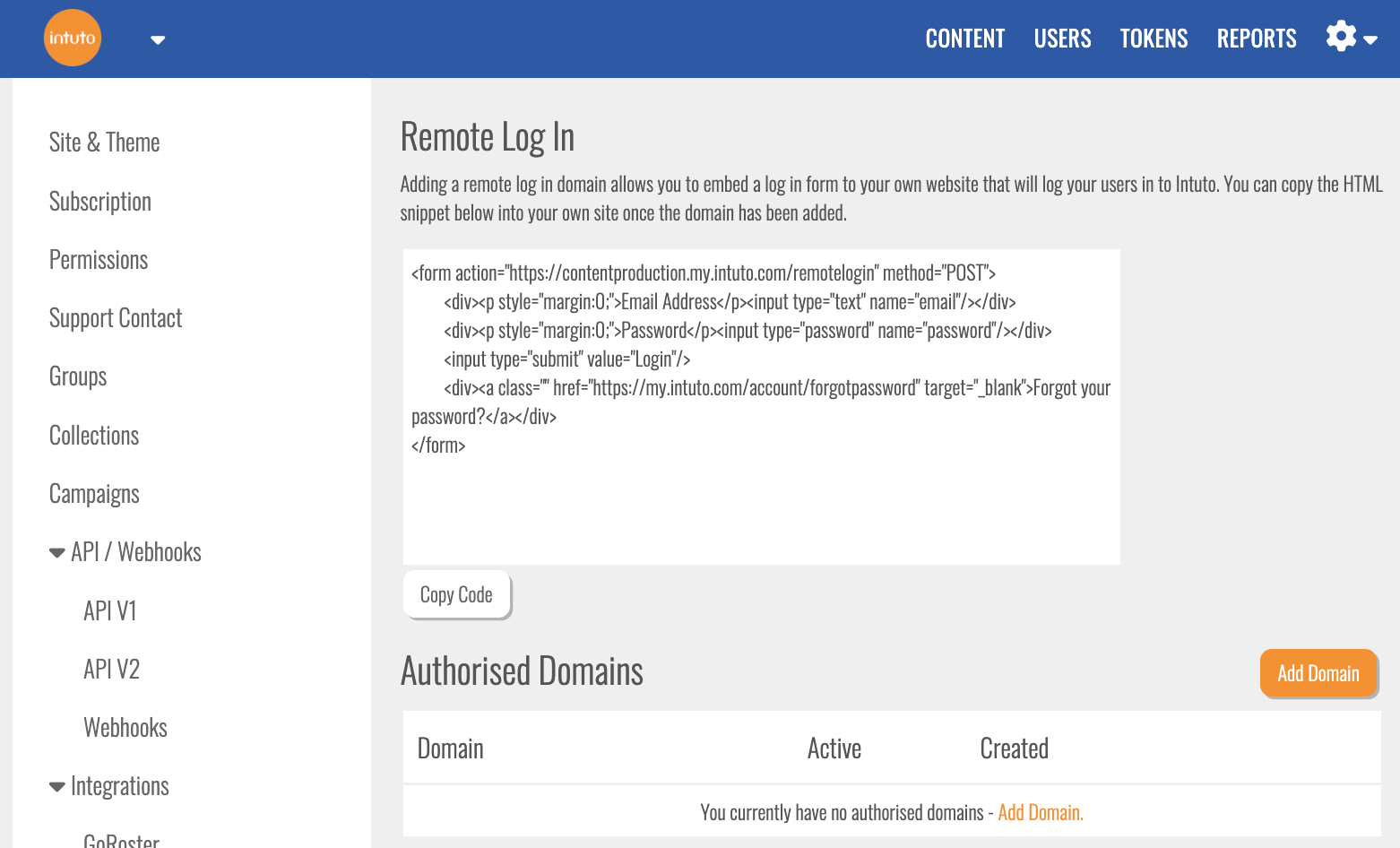Collapse the Integrations section
The image size is (1400, 848).
[x=57, y=787]
